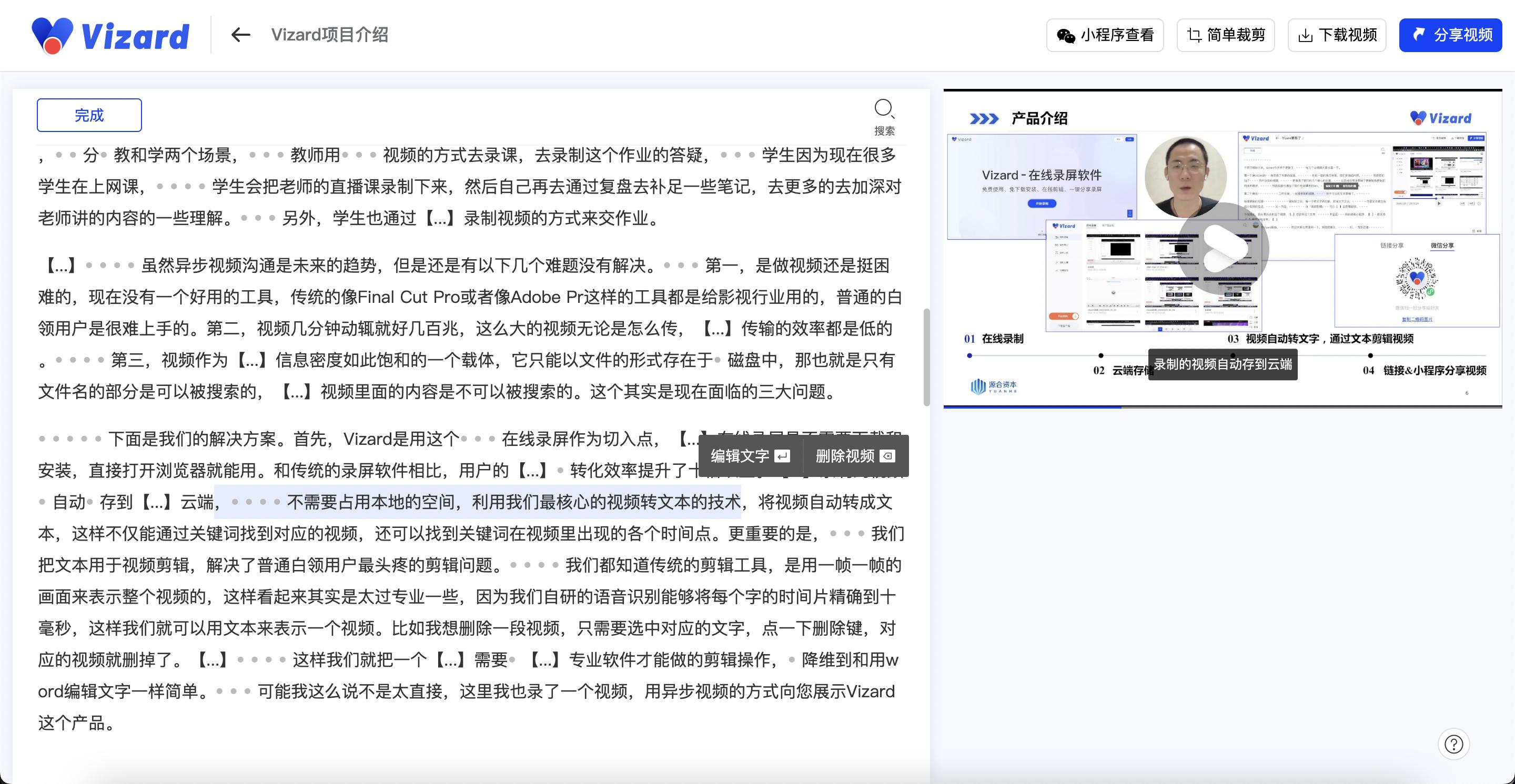The width and height of the screenshot is (1515, 784).
Task: Play the video with the center play button
Action: point(1222,248)
